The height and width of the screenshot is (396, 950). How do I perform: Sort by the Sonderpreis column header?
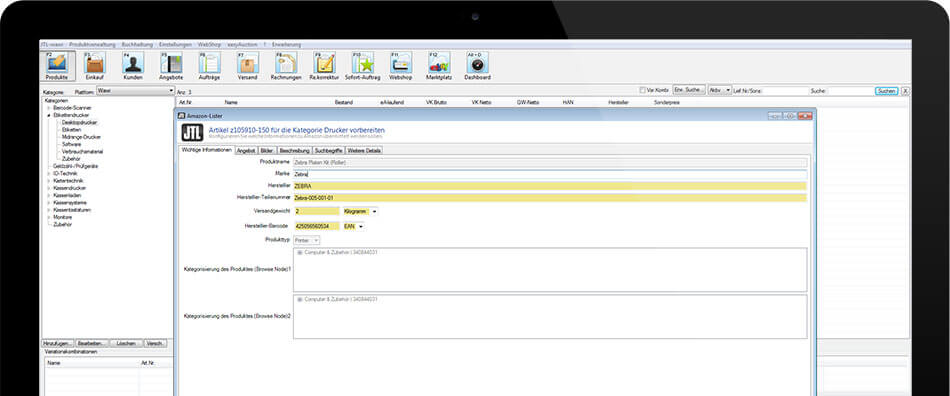pos(666,103)
